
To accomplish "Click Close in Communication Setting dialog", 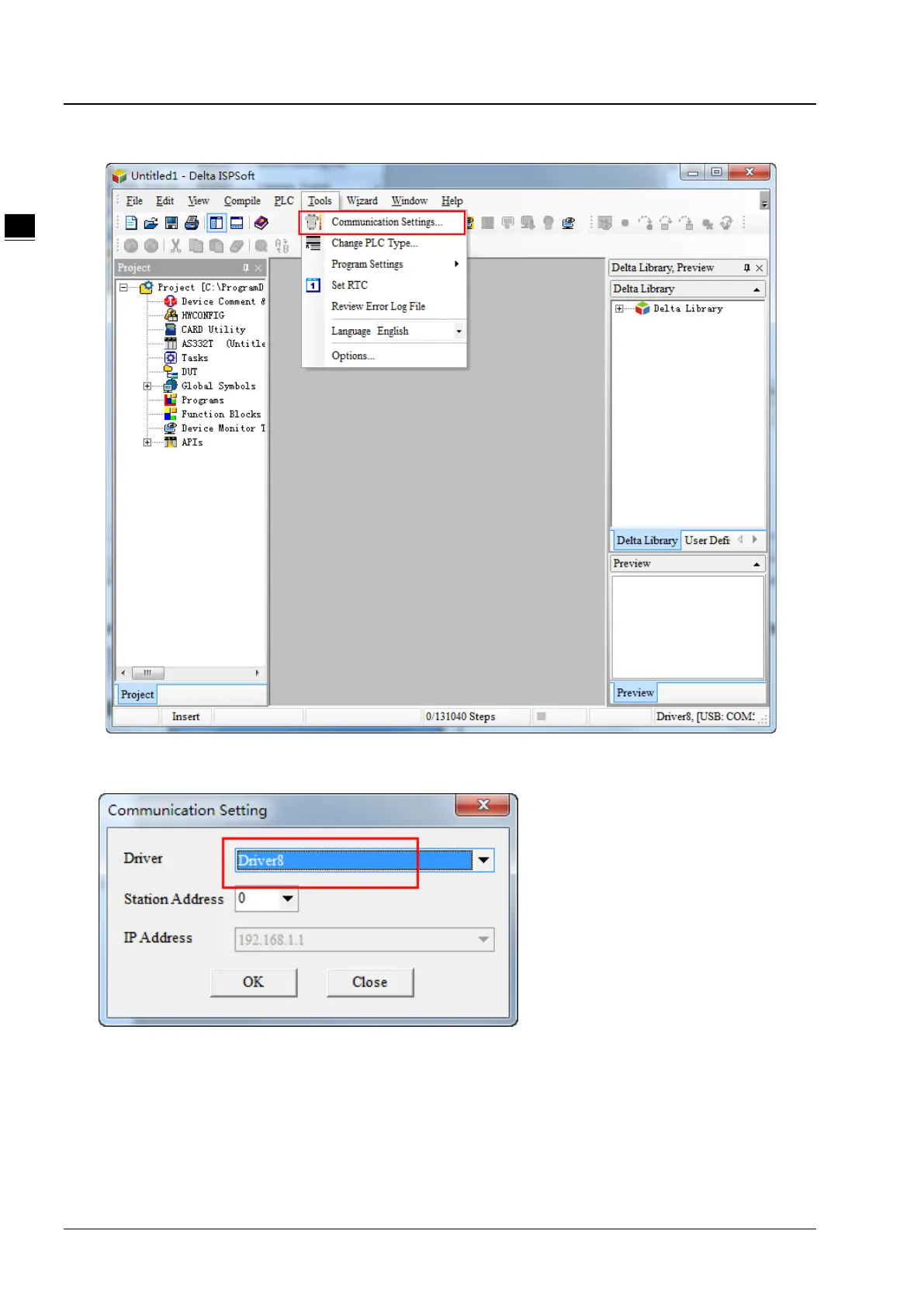I will (370, 983).
